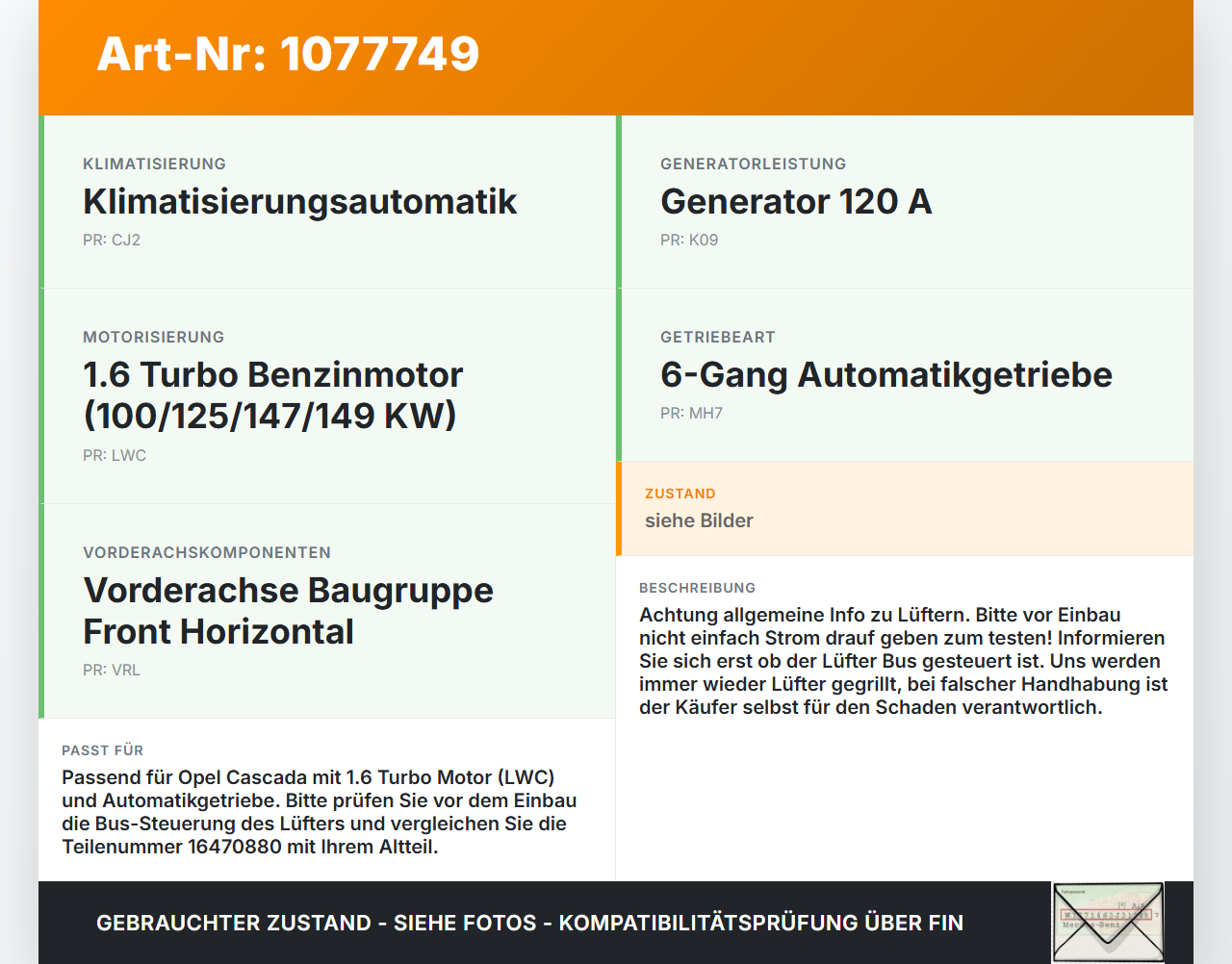Click the MOTORISIERUNG label
Viewport: 1232px width, 964px height.
tap(153, 338)
